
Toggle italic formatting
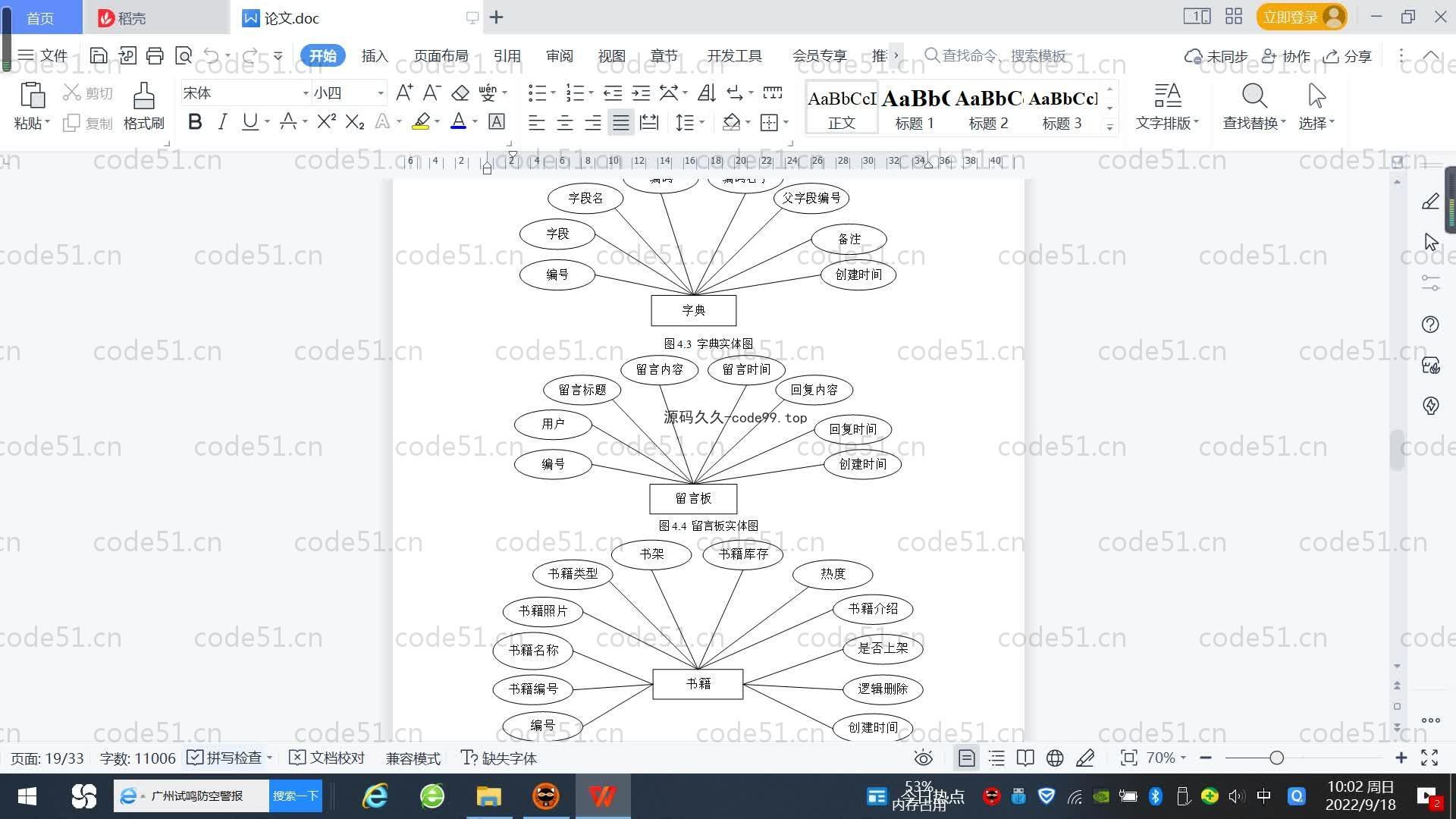click(222, 121)
